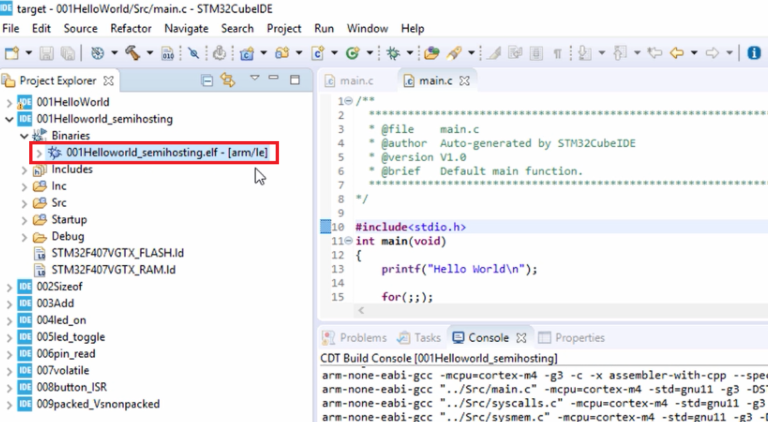Switch to the Properties tab

571,338
